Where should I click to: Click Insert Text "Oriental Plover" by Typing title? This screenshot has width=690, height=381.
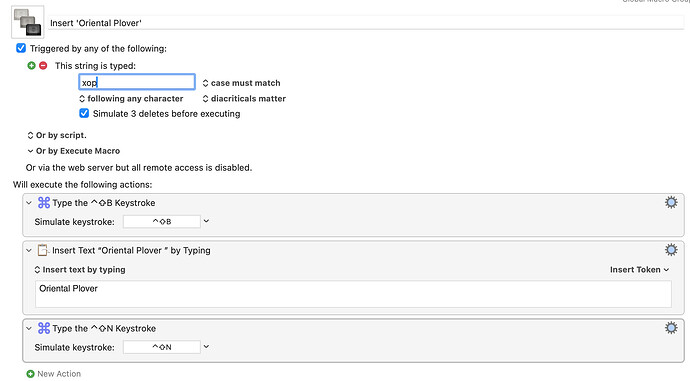(x=131, y=250)
